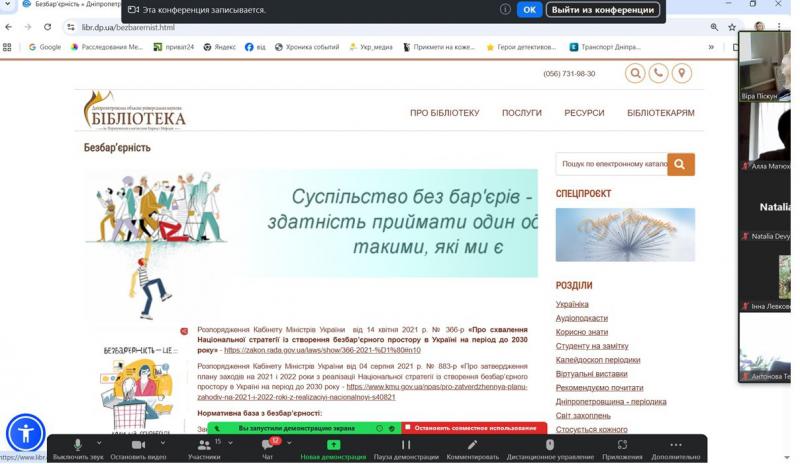
Task: Open the Аудіоподкасти sidebar link
Action: point(581,318)
